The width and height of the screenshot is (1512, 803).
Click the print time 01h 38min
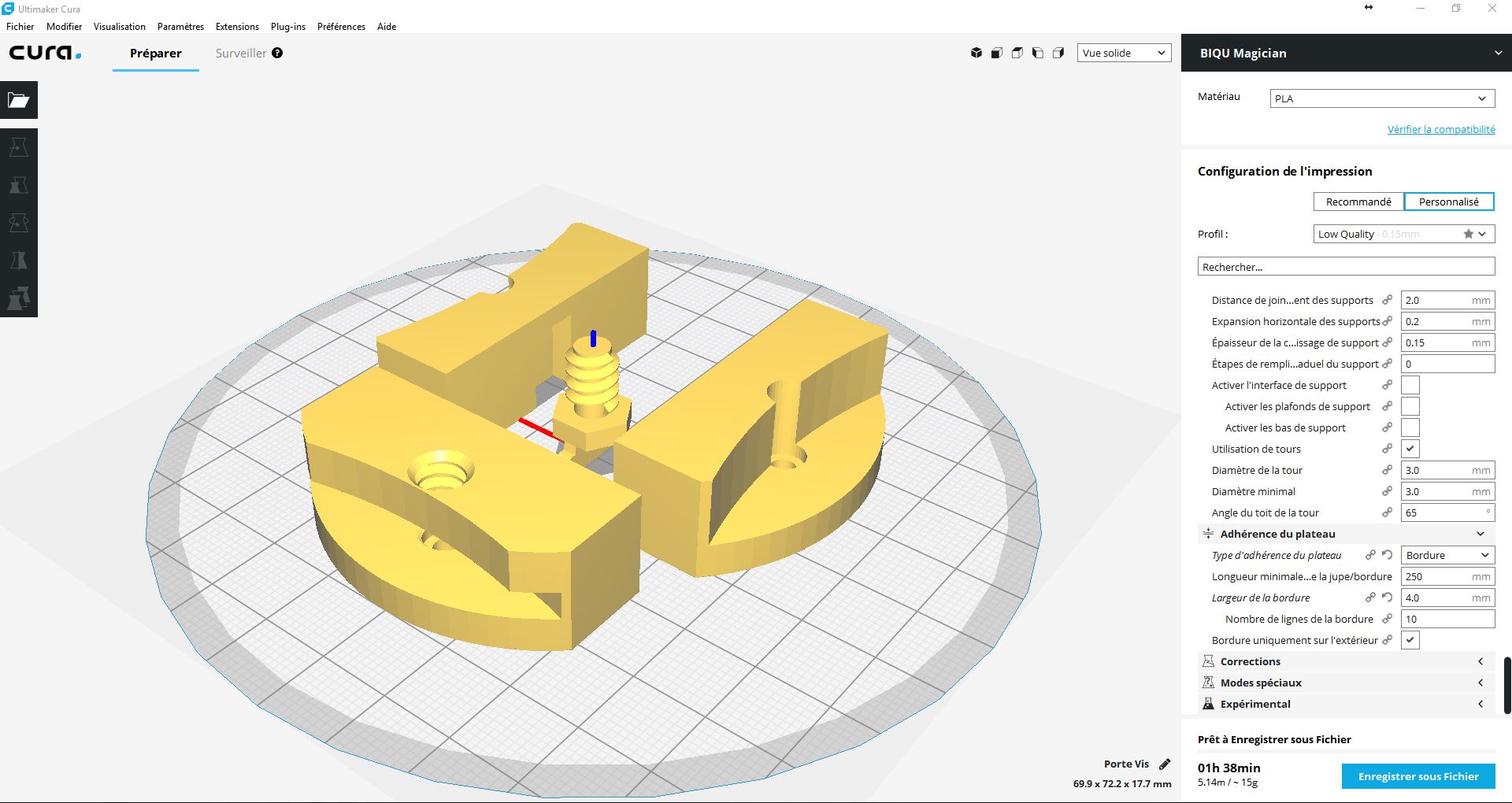1228,768
